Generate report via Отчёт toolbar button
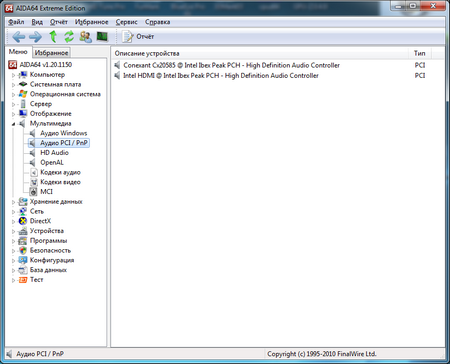The width and height of the screenshot is (450, 364). [138, 37]
